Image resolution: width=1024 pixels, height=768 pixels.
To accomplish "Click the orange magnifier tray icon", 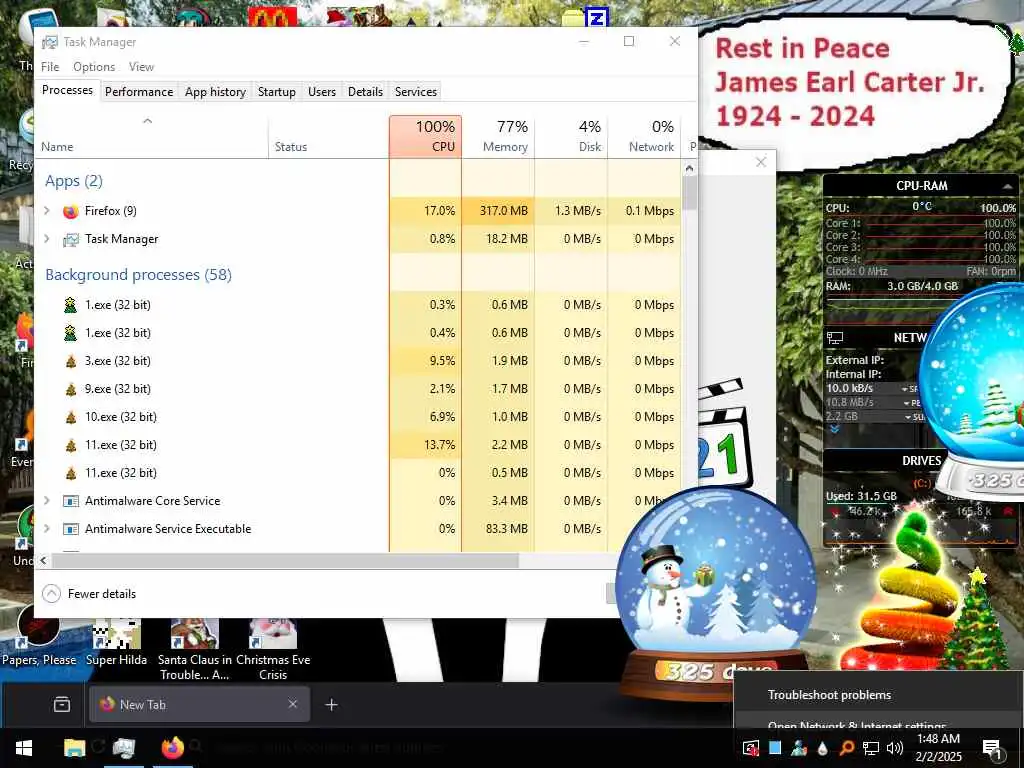I will 846,748.
